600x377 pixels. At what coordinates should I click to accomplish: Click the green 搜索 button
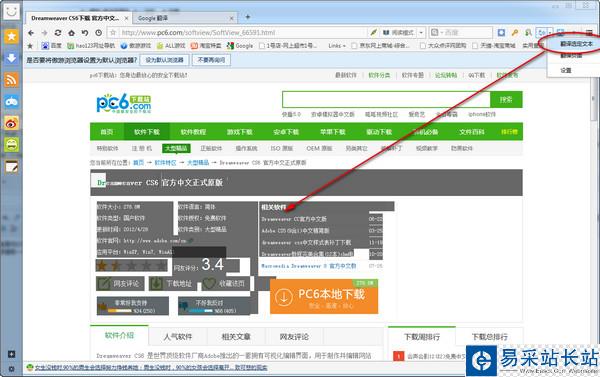(x=506, y=100)
